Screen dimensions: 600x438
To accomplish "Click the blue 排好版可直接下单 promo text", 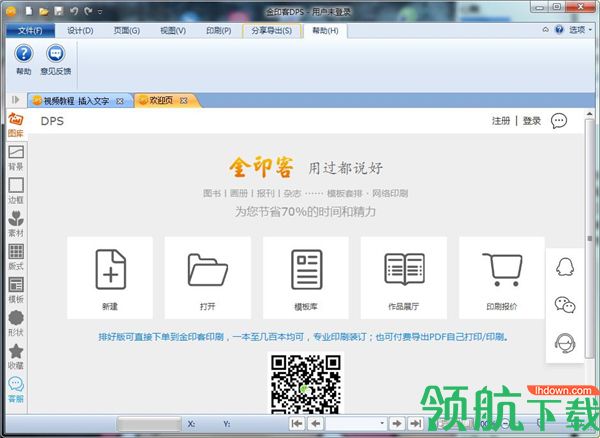I will (x=304, y=337).
